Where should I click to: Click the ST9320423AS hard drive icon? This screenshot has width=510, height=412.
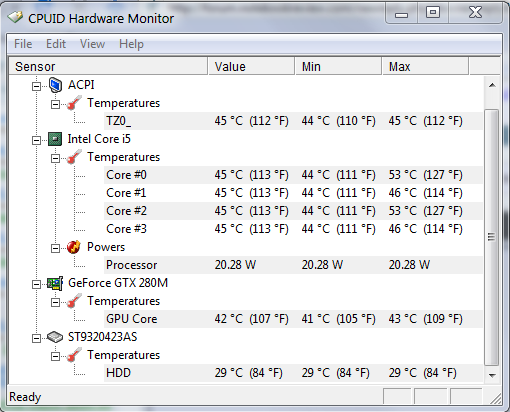point(55,337)
